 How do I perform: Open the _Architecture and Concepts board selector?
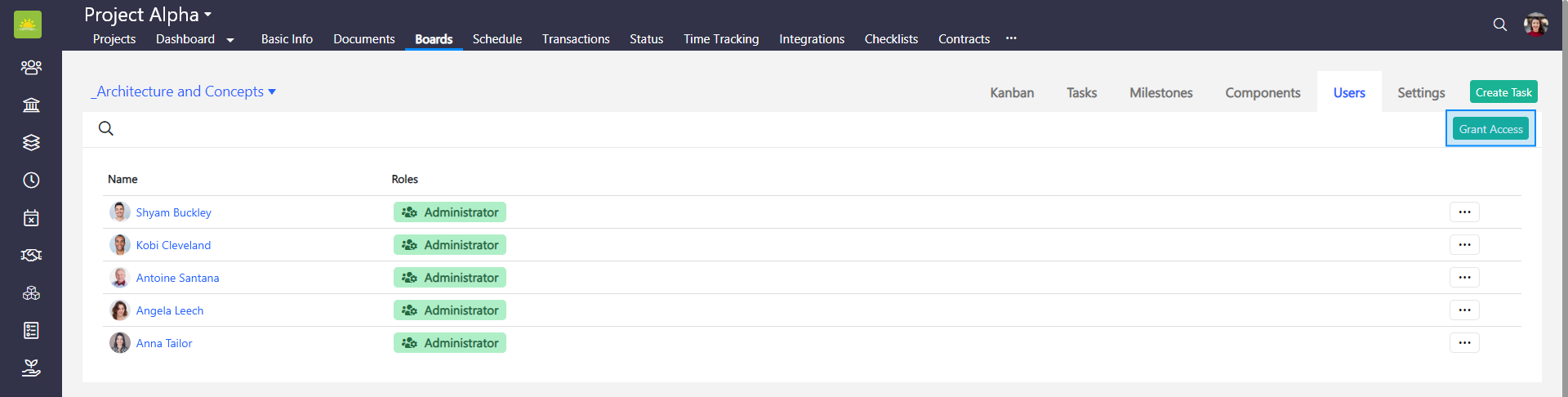point(184,91)
